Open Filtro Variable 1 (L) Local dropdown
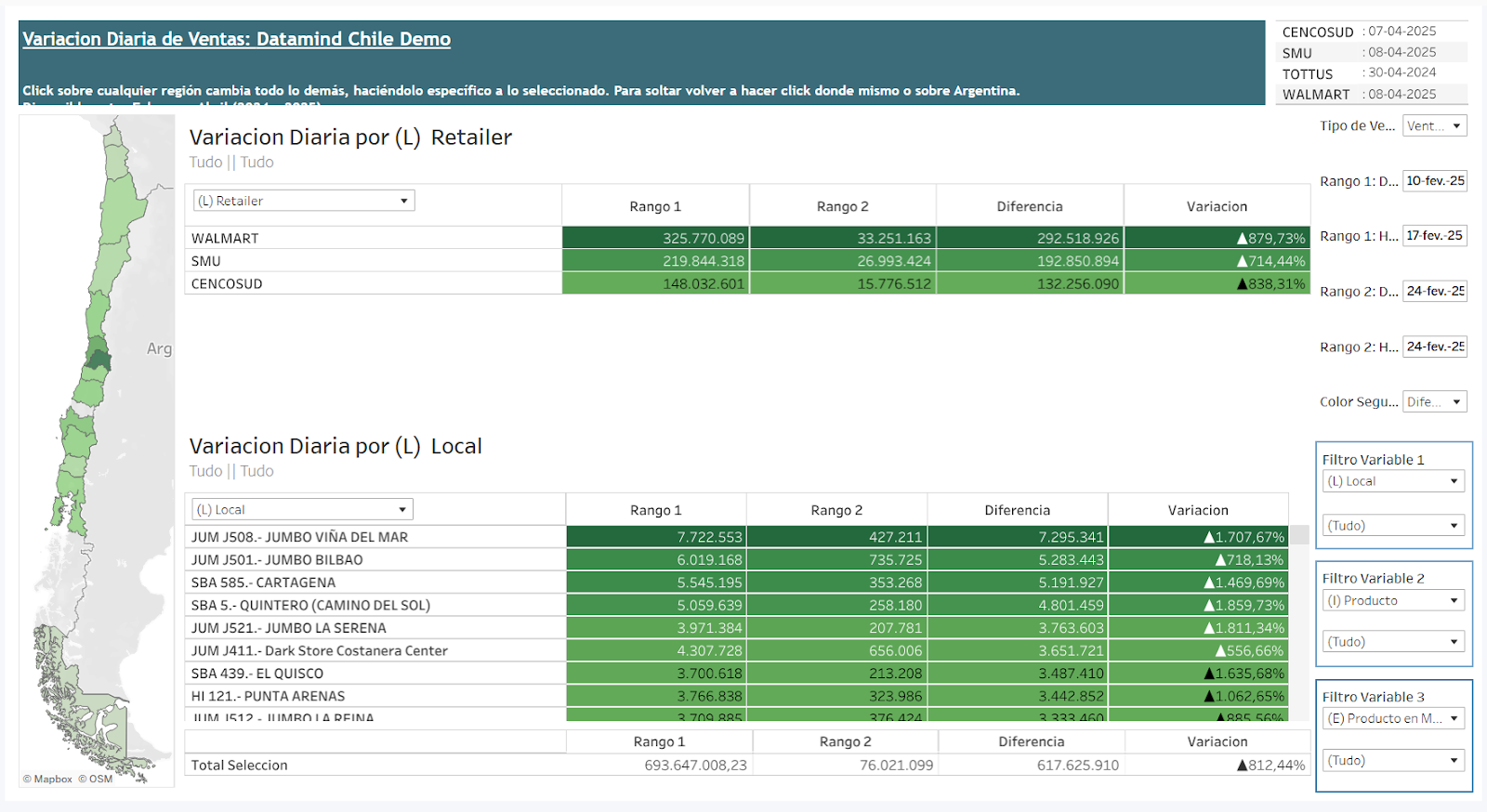The image size is (1487, 812). [x=1393, y=481]
